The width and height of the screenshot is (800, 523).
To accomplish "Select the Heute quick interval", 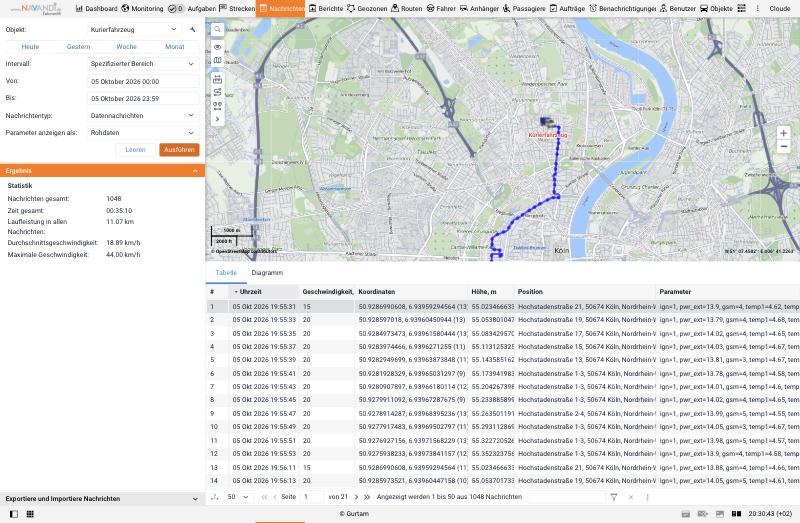I will click(30, 46).
